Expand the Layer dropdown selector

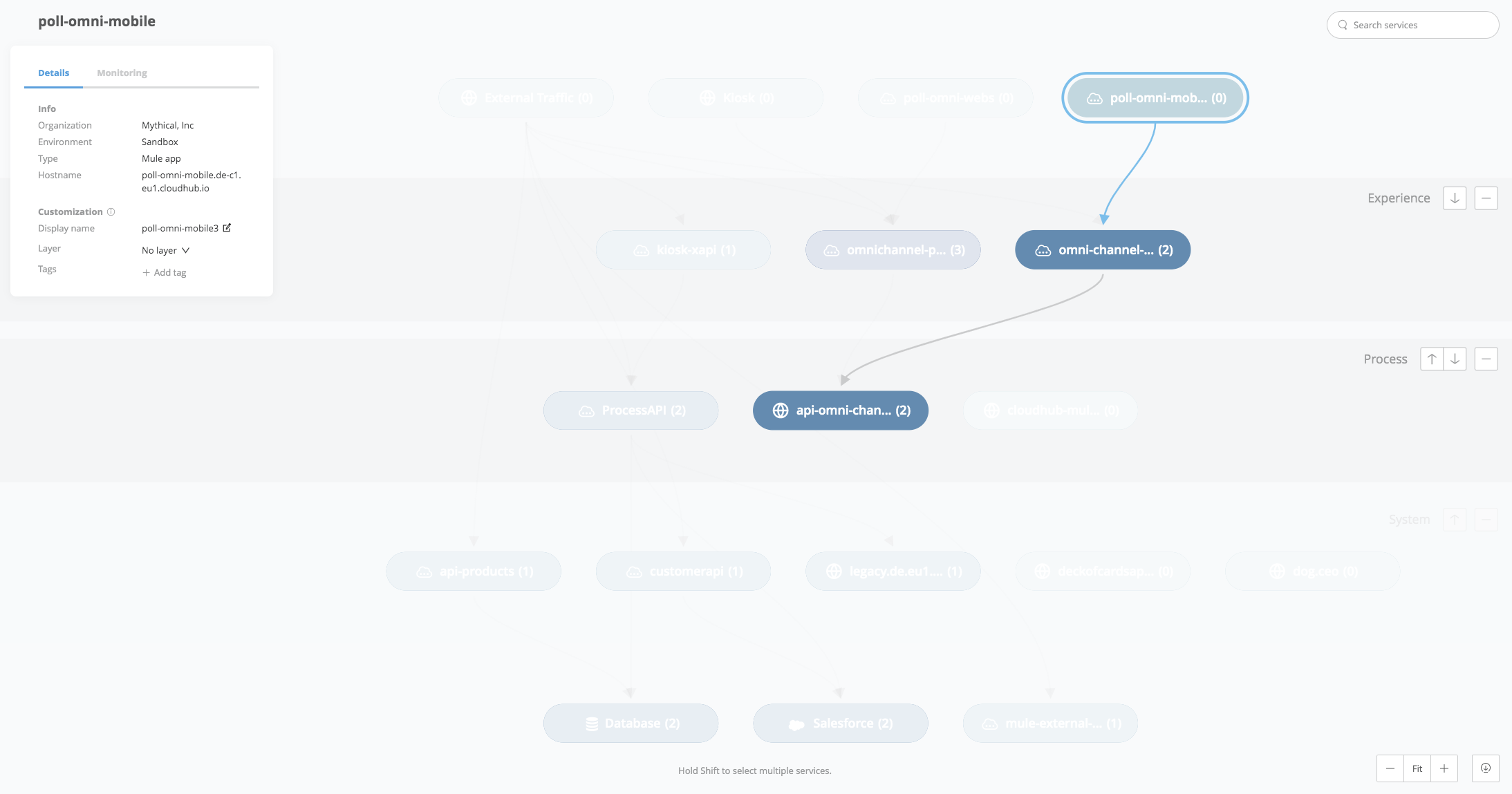click(165, 248)
